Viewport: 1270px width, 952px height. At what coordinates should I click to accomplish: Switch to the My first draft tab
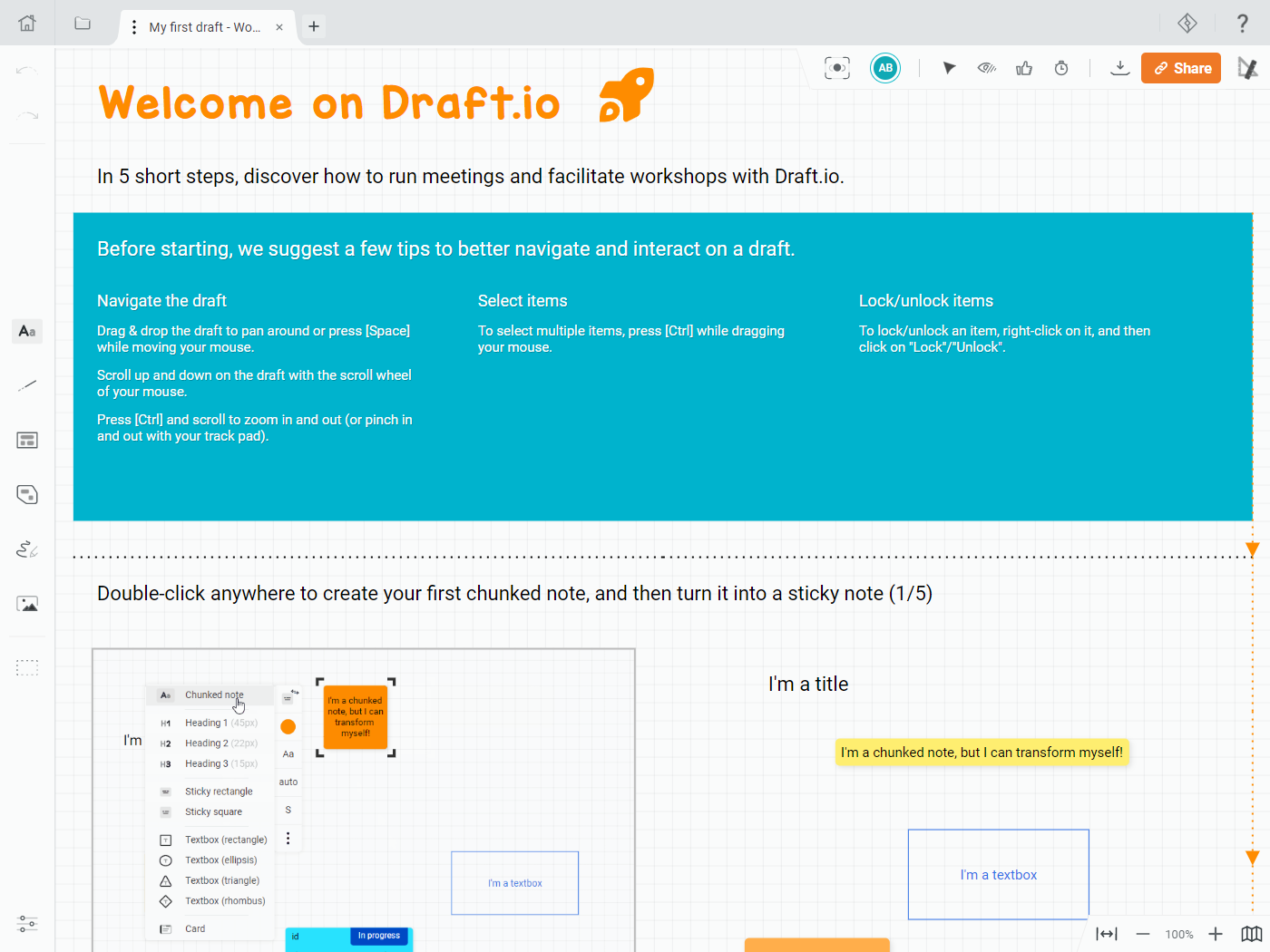pyautogui.click(x=204, y=27)
